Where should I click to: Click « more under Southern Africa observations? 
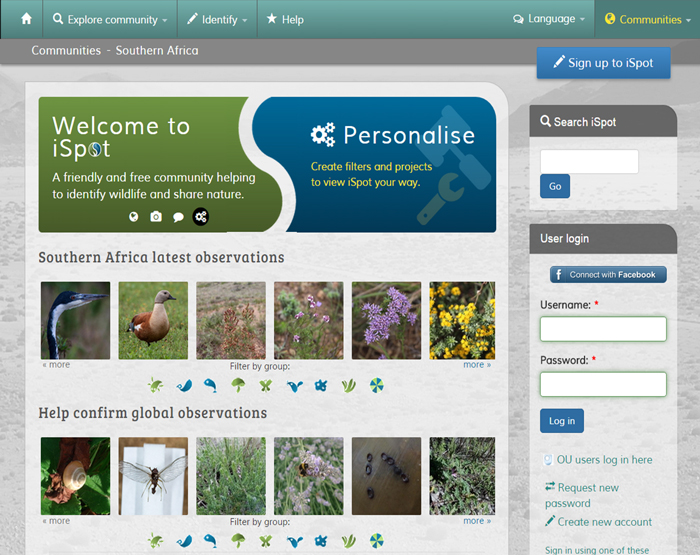pyautogui.click(x=56, y=365)
